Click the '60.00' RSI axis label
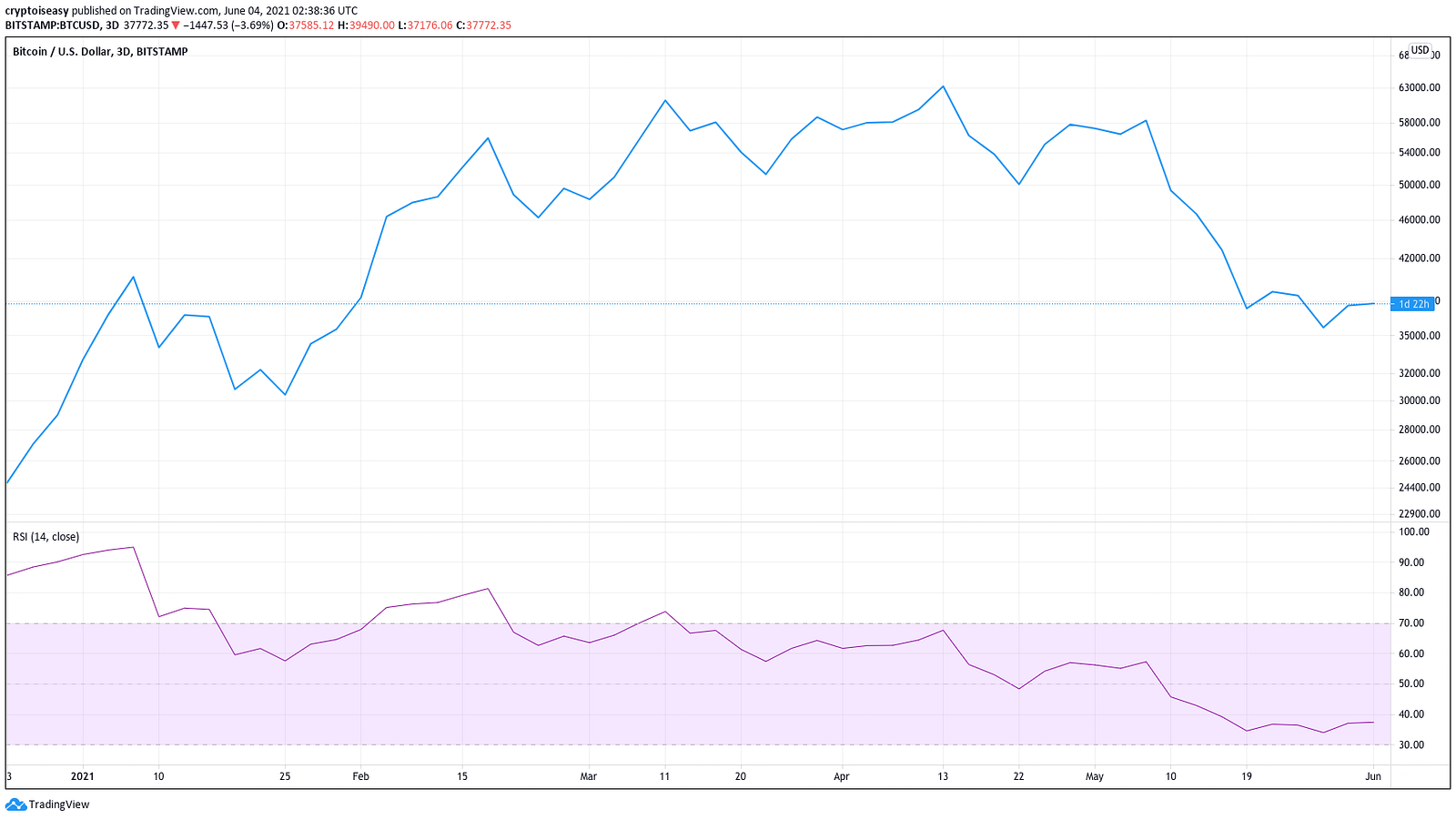This screenshot has width=1456, height=820. [1411, 654]
